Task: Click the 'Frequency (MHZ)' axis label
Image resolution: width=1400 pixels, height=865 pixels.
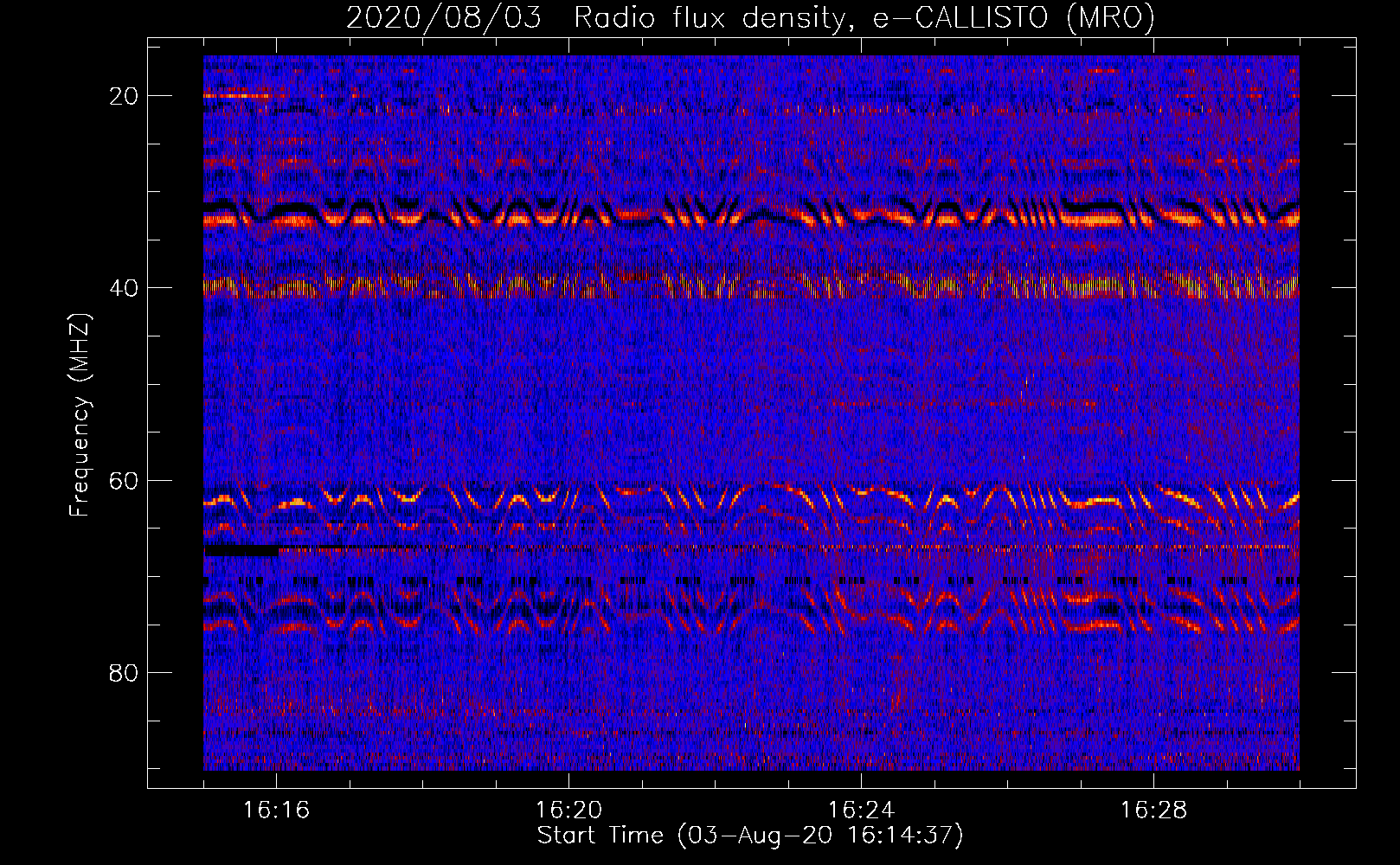Action: pyautogui.click(x=80, y=415)
